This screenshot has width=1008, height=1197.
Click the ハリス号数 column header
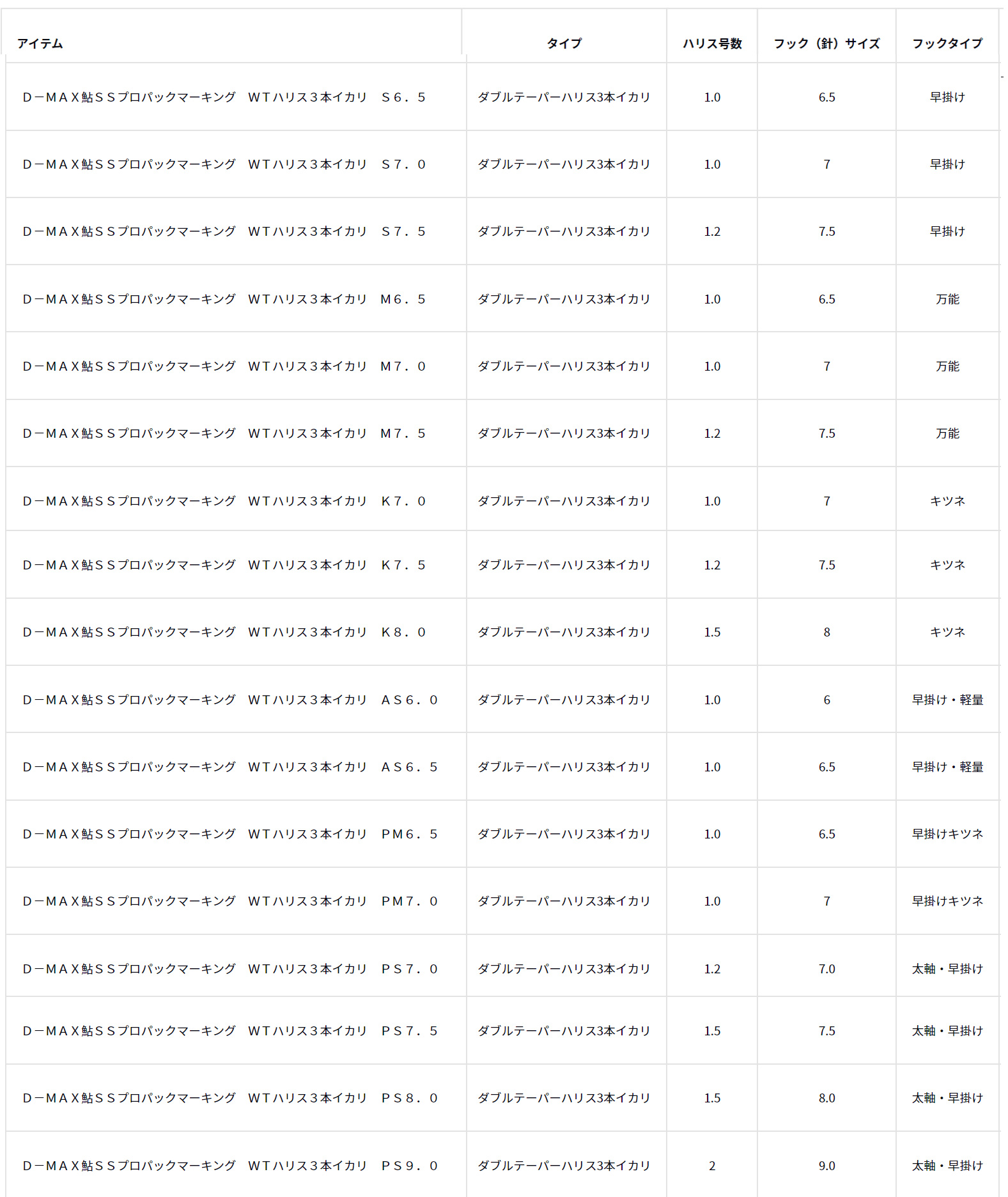[712, 43]
